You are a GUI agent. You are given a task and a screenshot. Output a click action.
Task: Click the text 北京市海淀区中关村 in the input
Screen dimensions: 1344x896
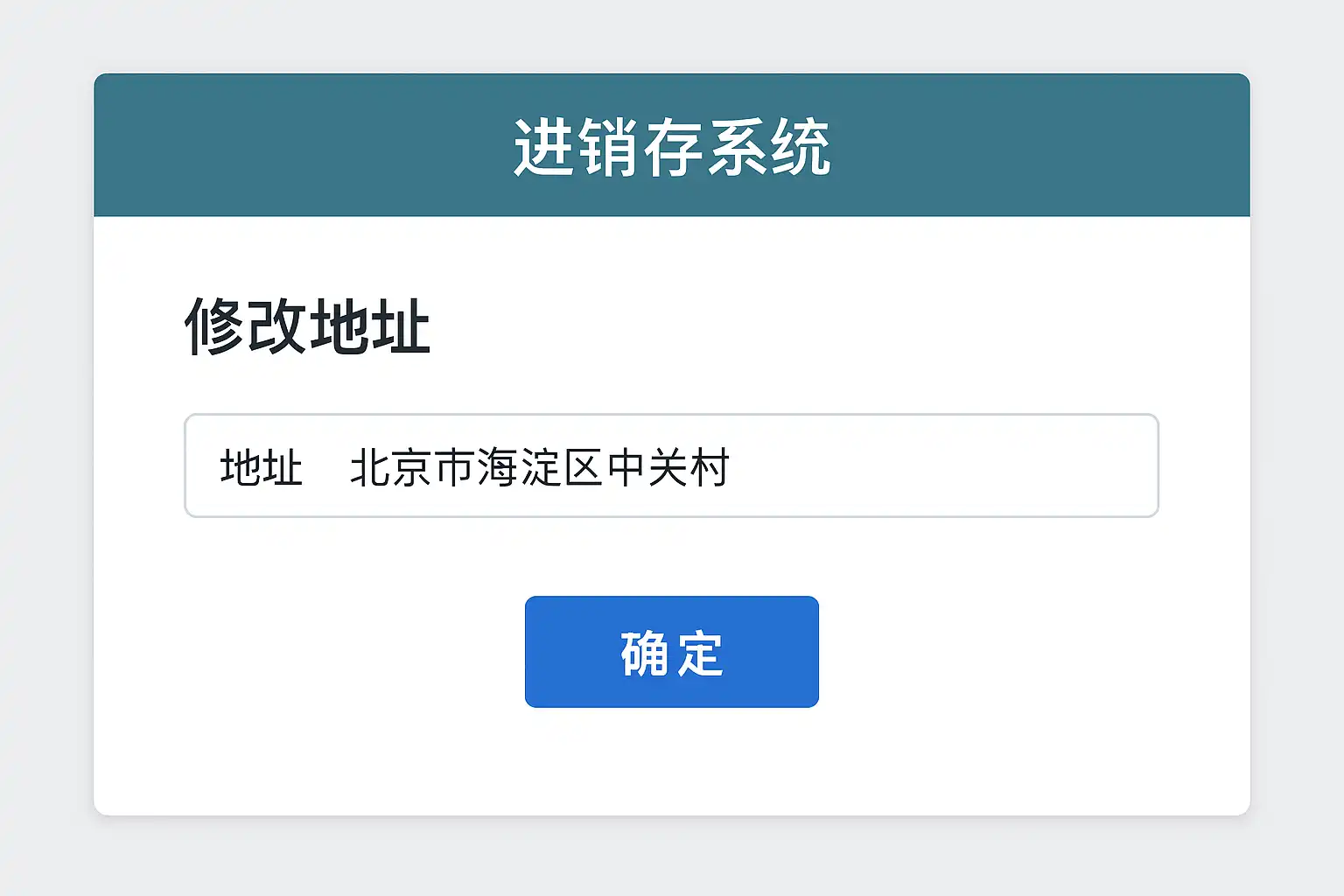coord(539,467)
